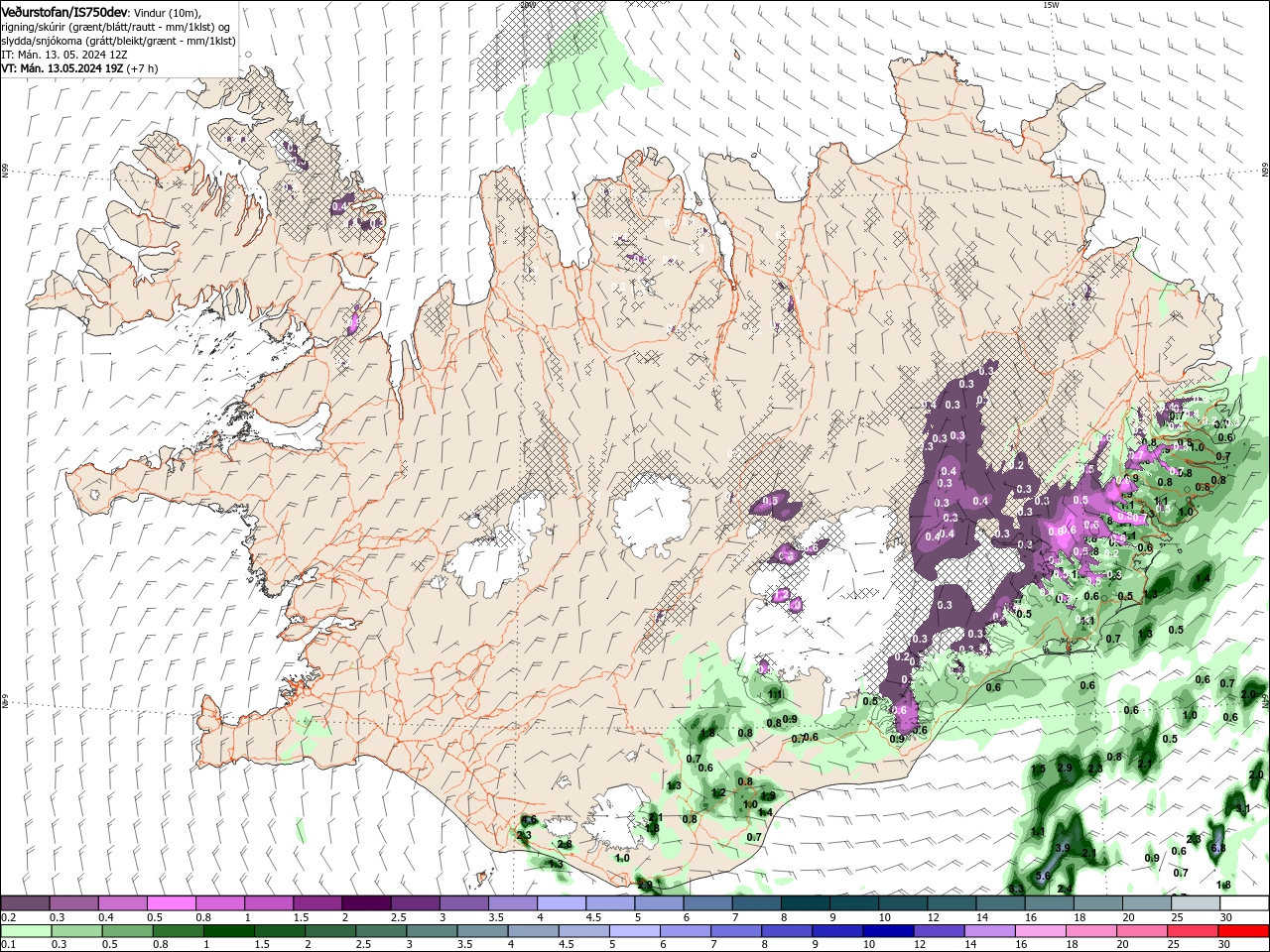1270x952 pixels.
Task: Click top legend swatch between 0.5 and 0.8
Action: (x=171, y=902)
